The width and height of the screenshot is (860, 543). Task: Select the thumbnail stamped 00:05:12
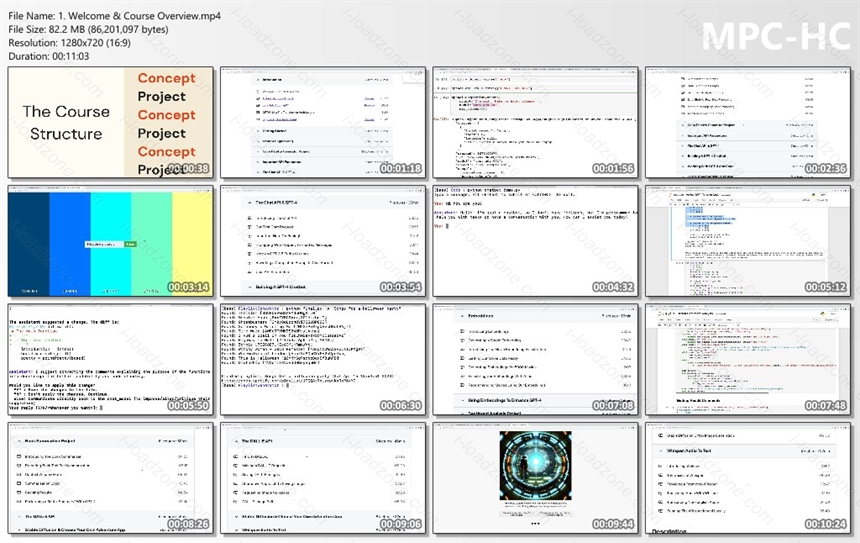coord(748,241)
